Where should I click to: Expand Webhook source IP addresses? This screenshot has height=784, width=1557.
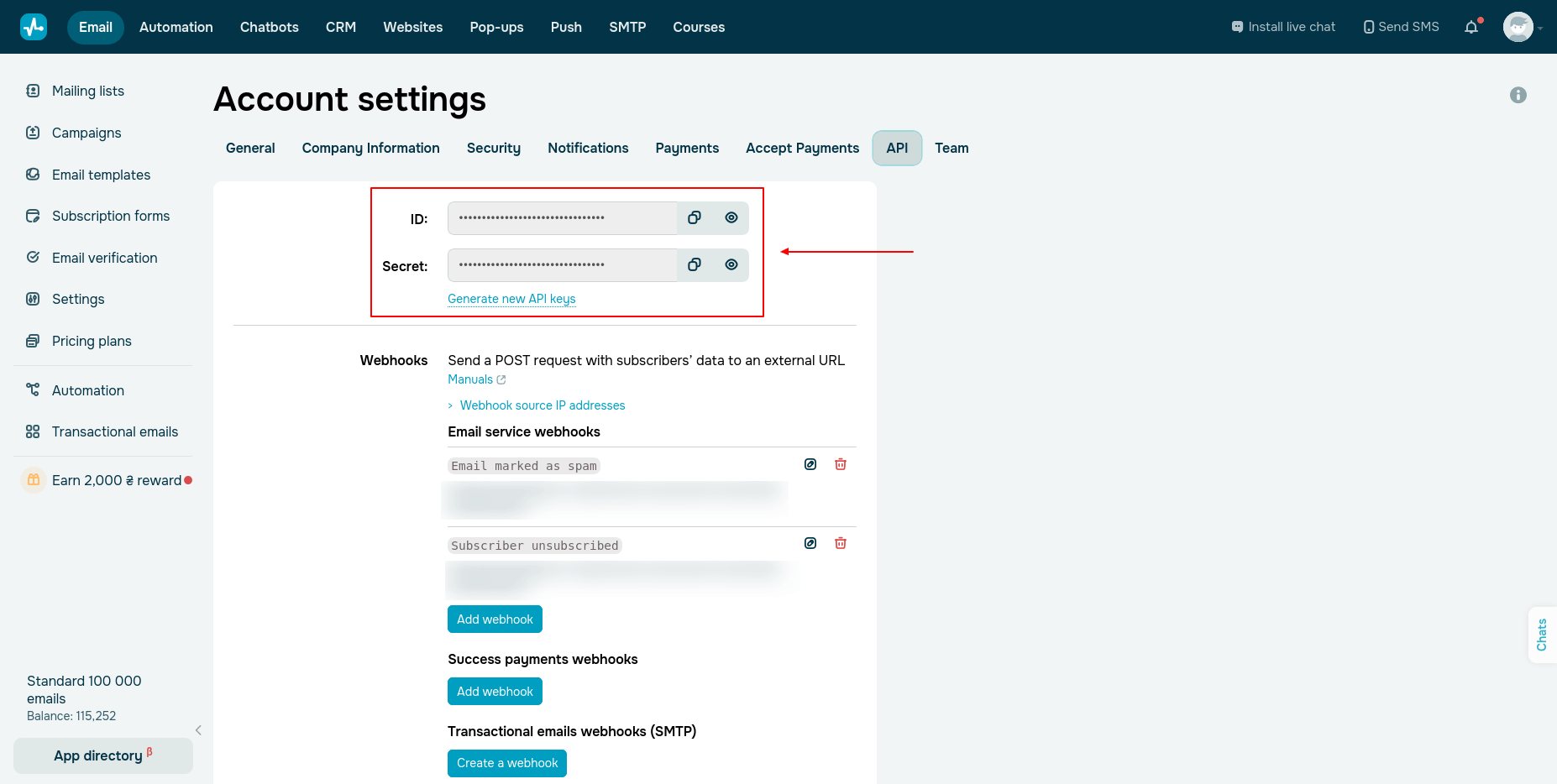(x=542, y=405)
